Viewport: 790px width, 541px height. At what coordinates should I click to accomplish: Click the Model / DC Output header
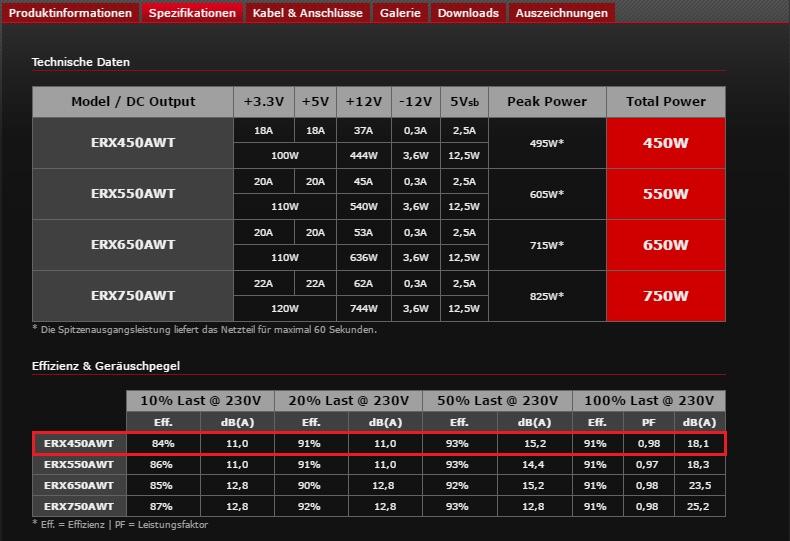pos(133,102)
